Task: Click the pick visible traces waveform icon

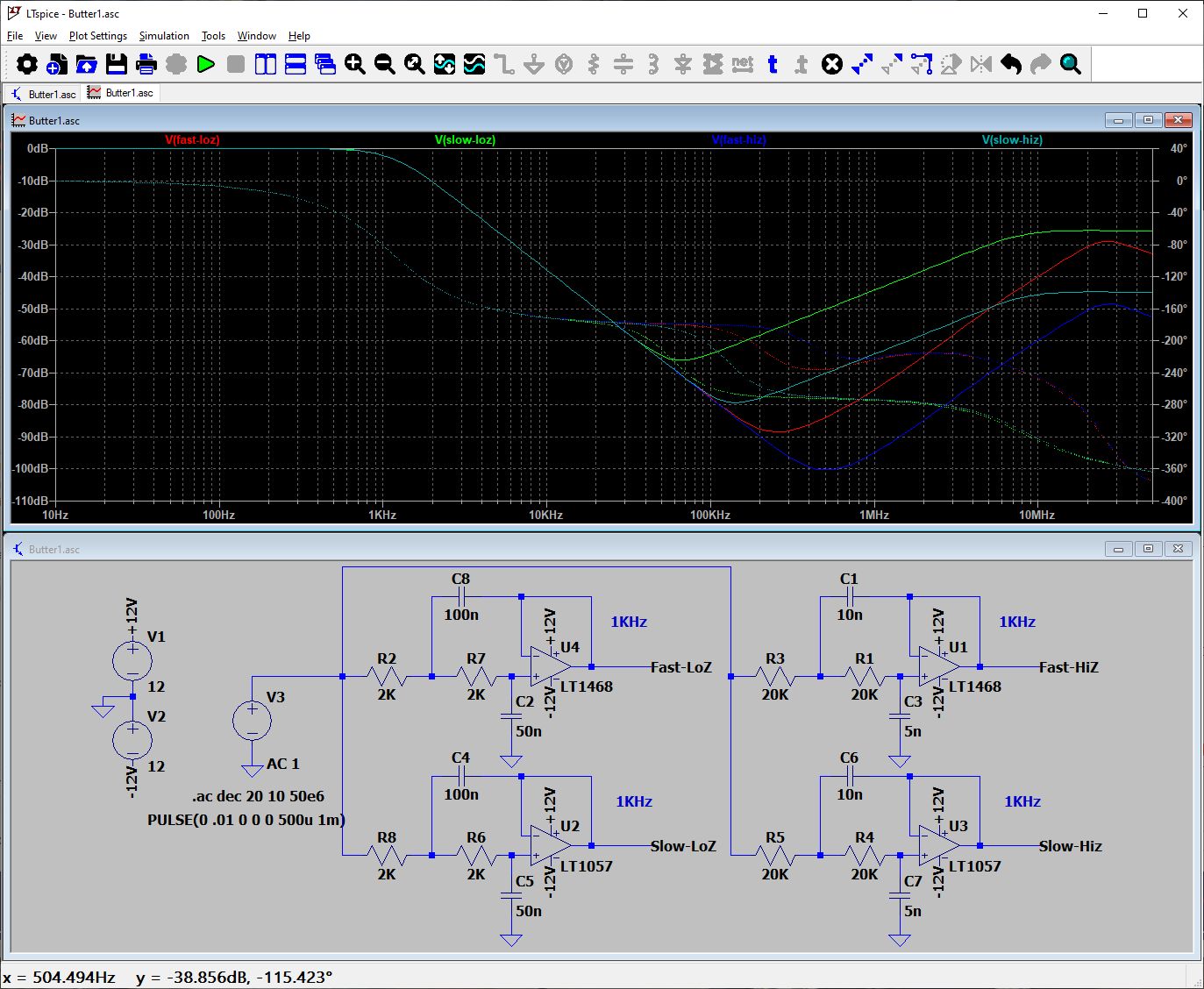Action: click(x=474, y=64)
